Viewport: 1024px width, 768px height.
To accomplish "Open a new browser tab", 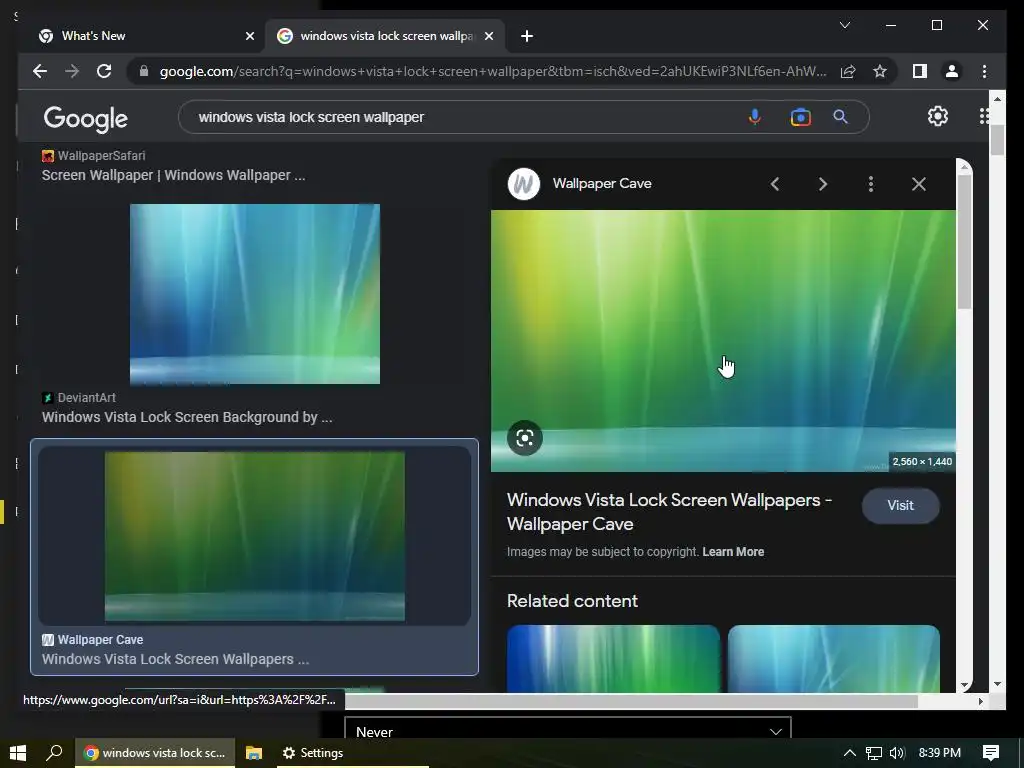I will tap(527, 36).
